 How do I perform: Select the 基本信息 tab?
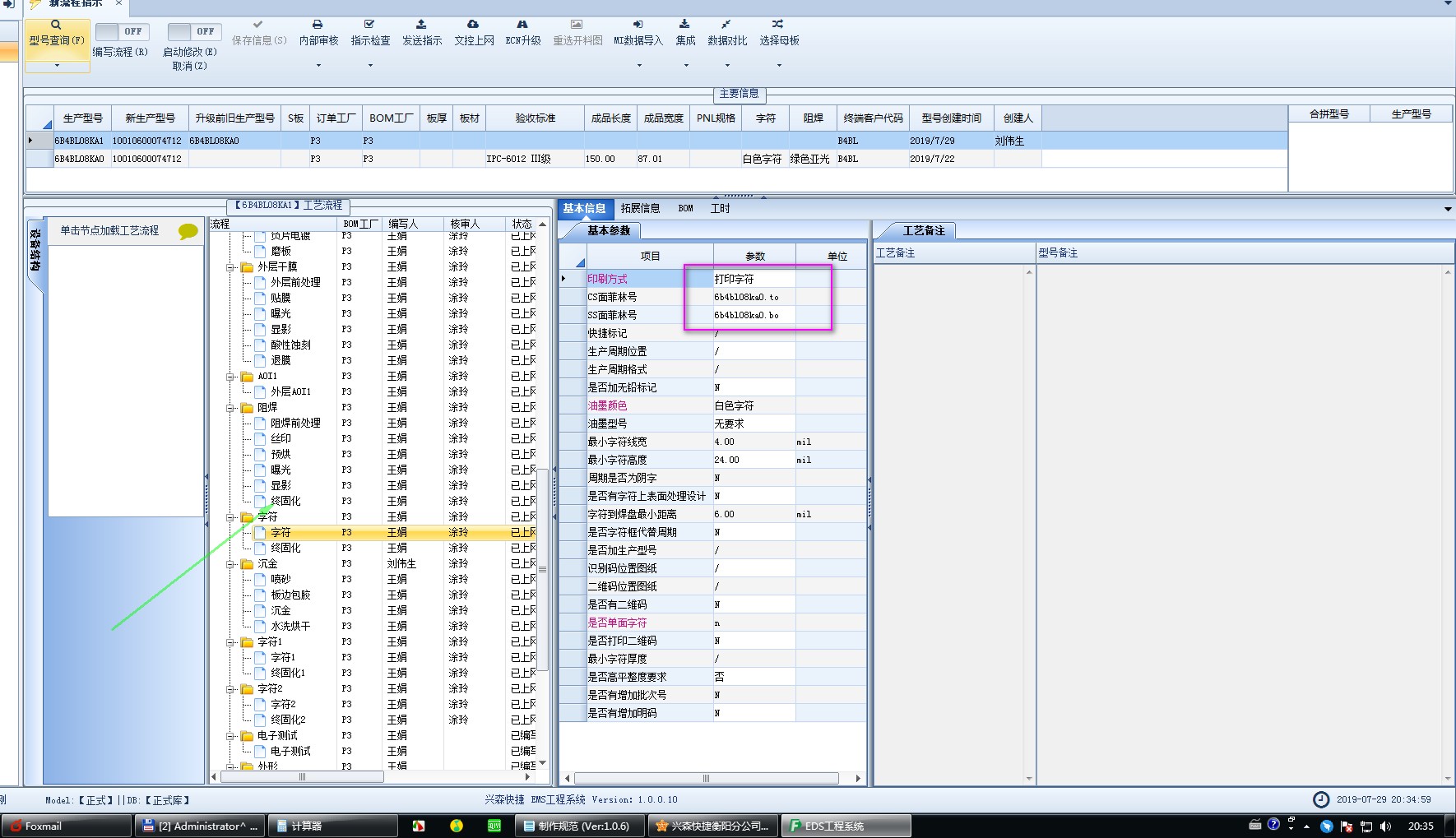584,208
